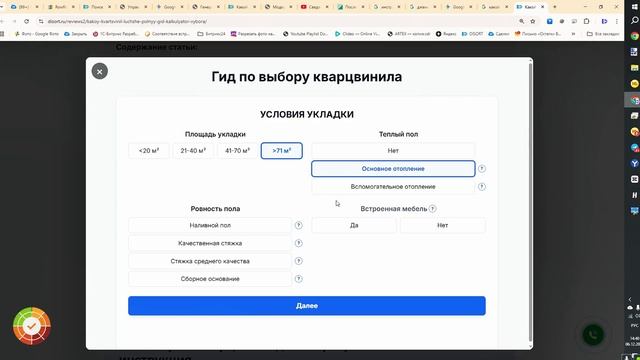Close the quartz vinyl guide dialog
640x360 pixels.
pyautogui.click(x=100, y=71)
